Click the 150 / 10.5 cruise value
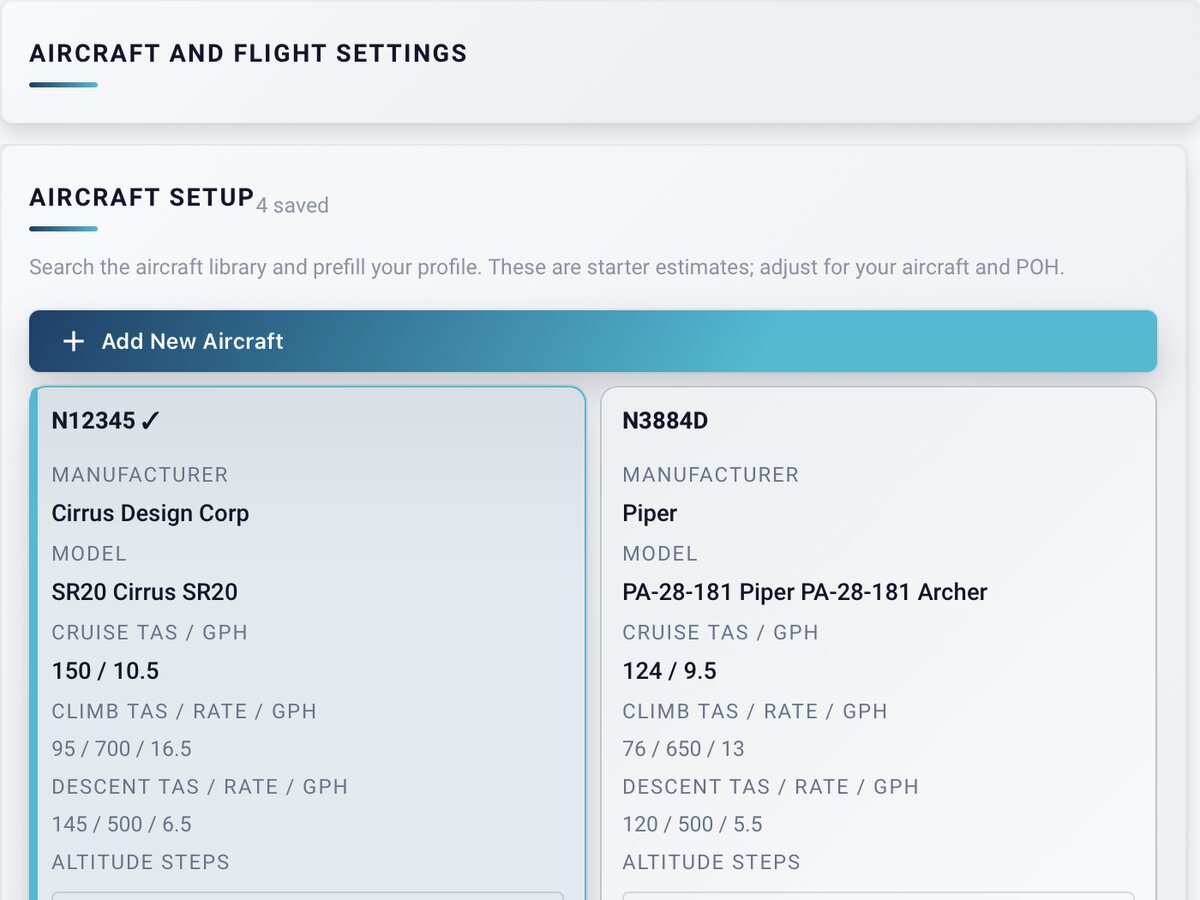Image resolution: width=1200 pixels, height=900 pixels. [105, 670]
